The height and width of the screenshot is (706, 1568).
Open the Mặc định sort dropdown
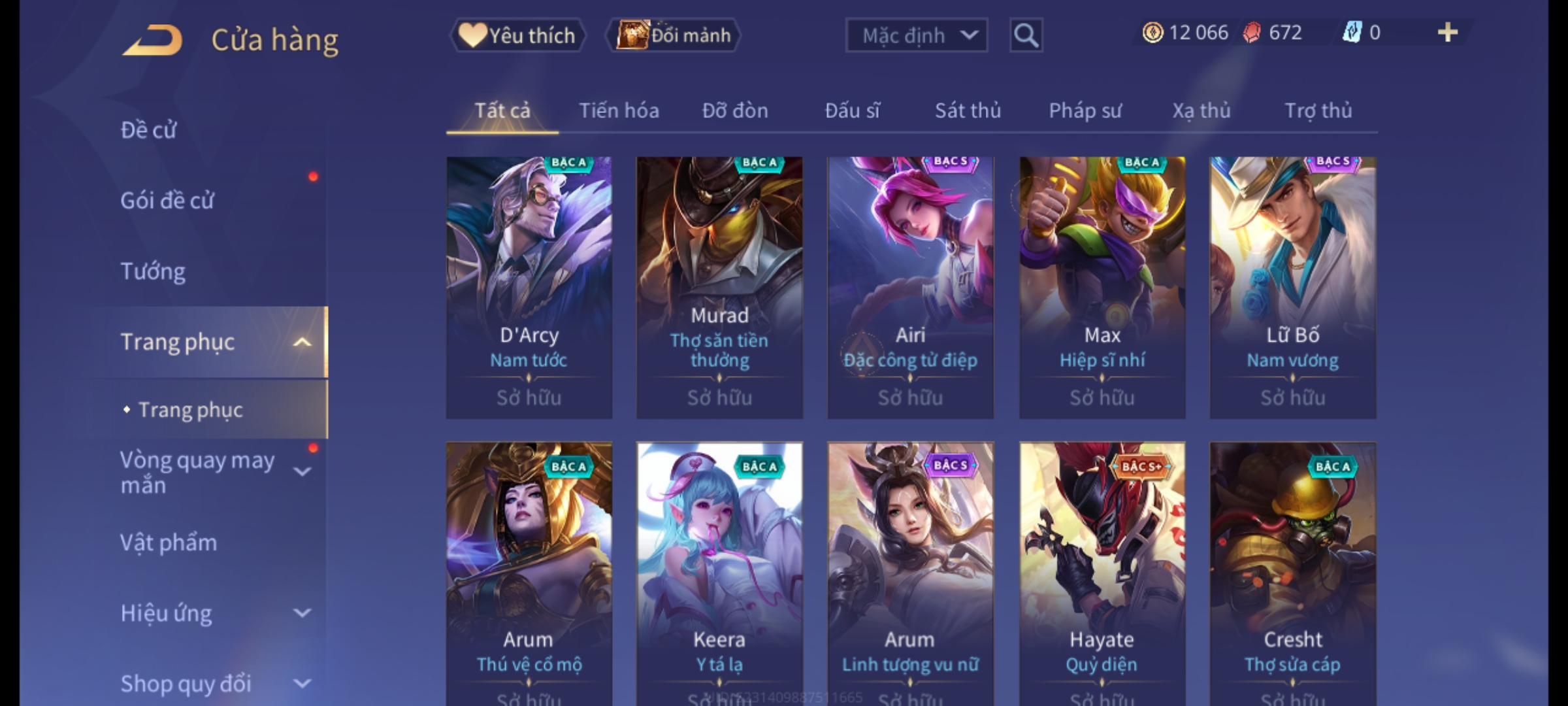(917, 35)
